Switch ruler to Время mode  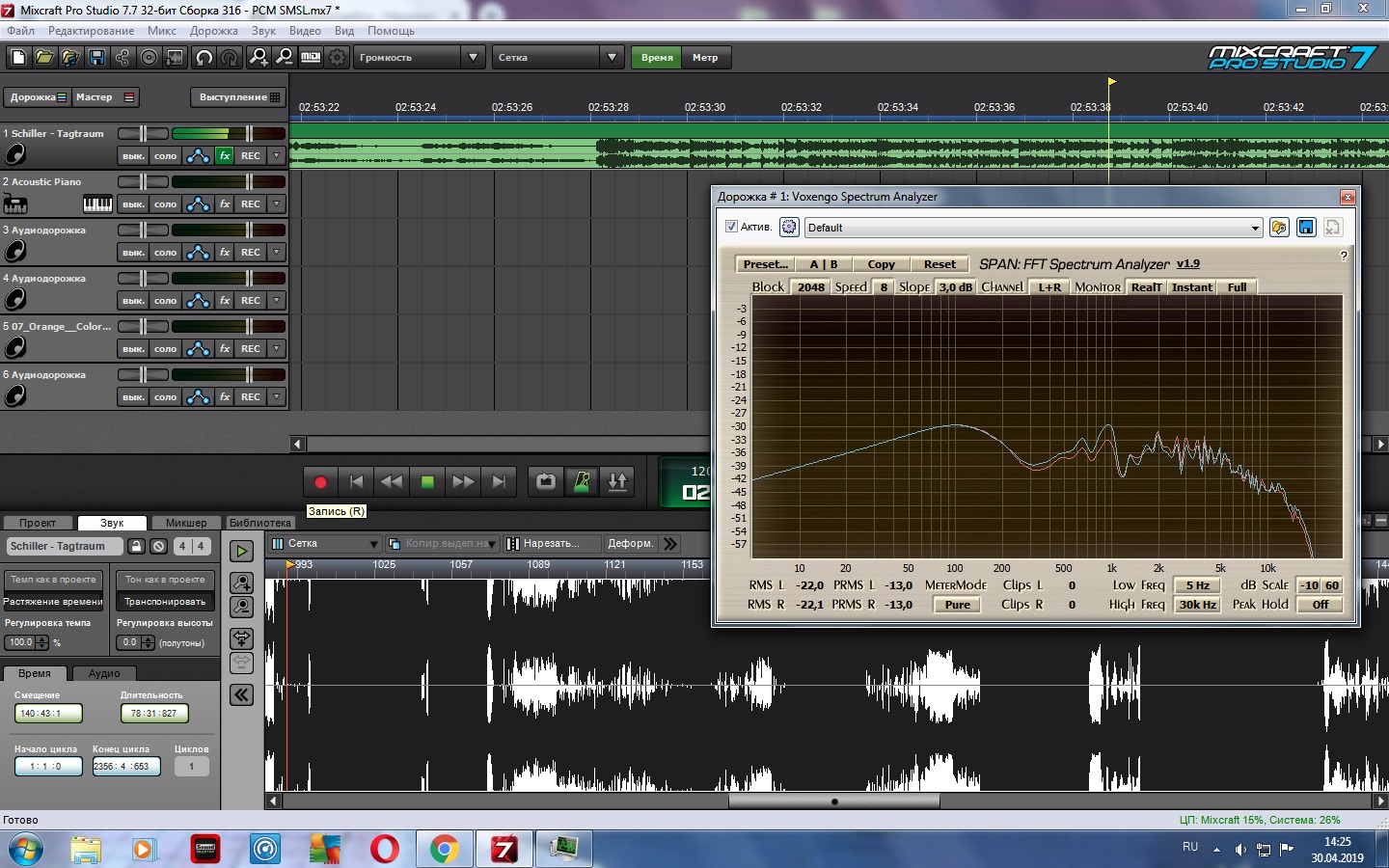(657, 58)
